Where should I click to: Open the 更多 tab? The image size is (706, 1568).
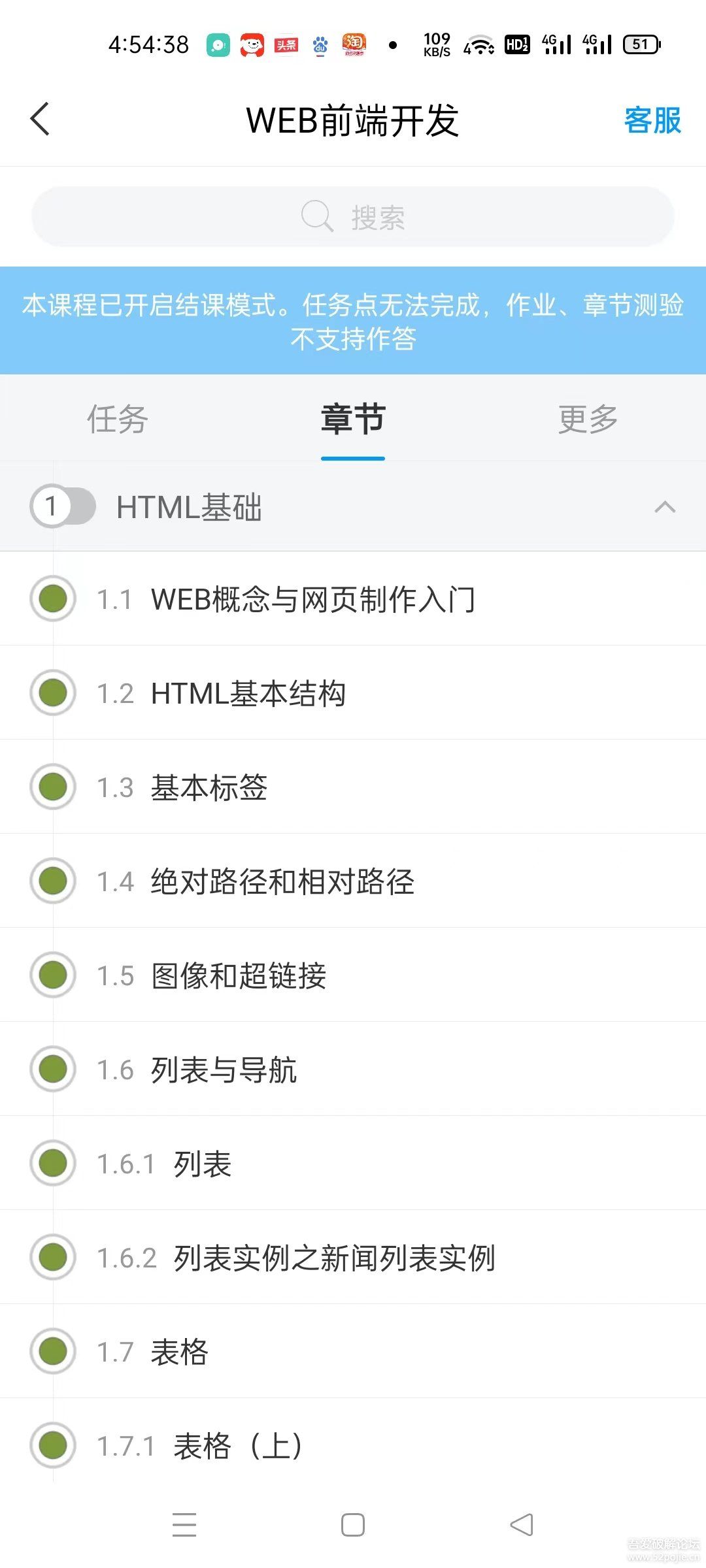(x=586, y=420)
